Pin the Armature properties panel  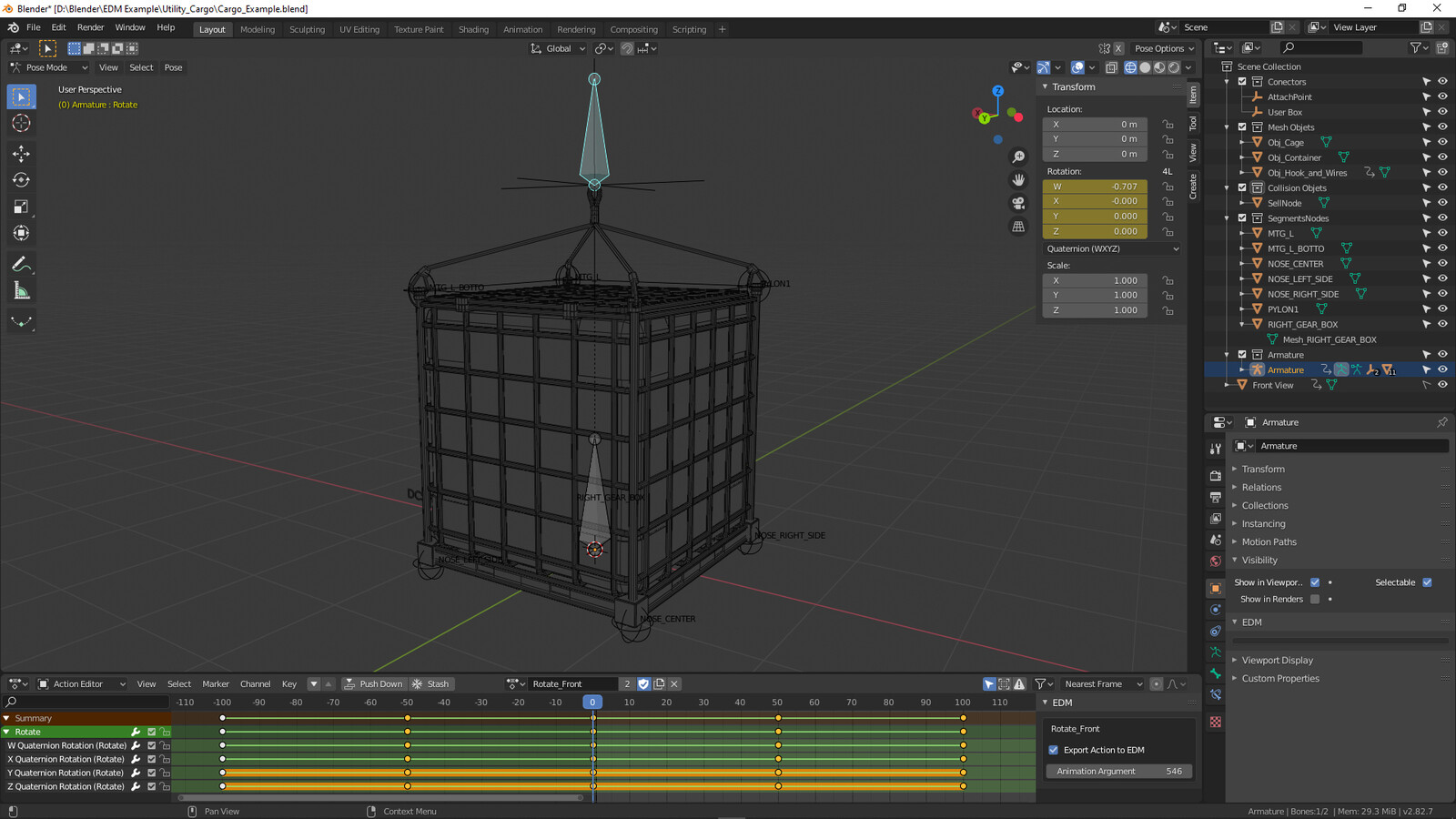tap(1441, 422)
